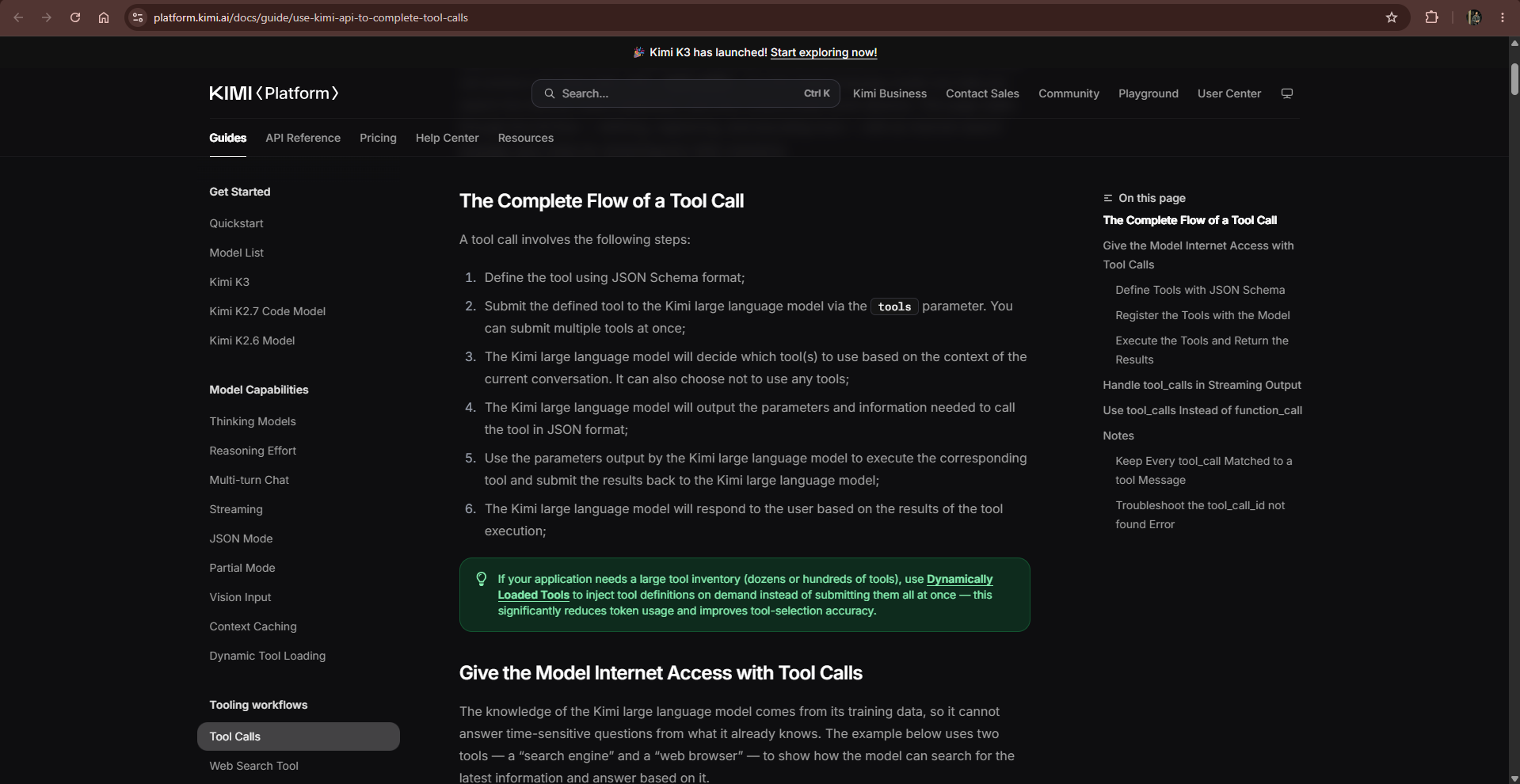The height and width of the screenshot is (784, 1520).
Task: Click the search magnifier icon
Action: 550,93
